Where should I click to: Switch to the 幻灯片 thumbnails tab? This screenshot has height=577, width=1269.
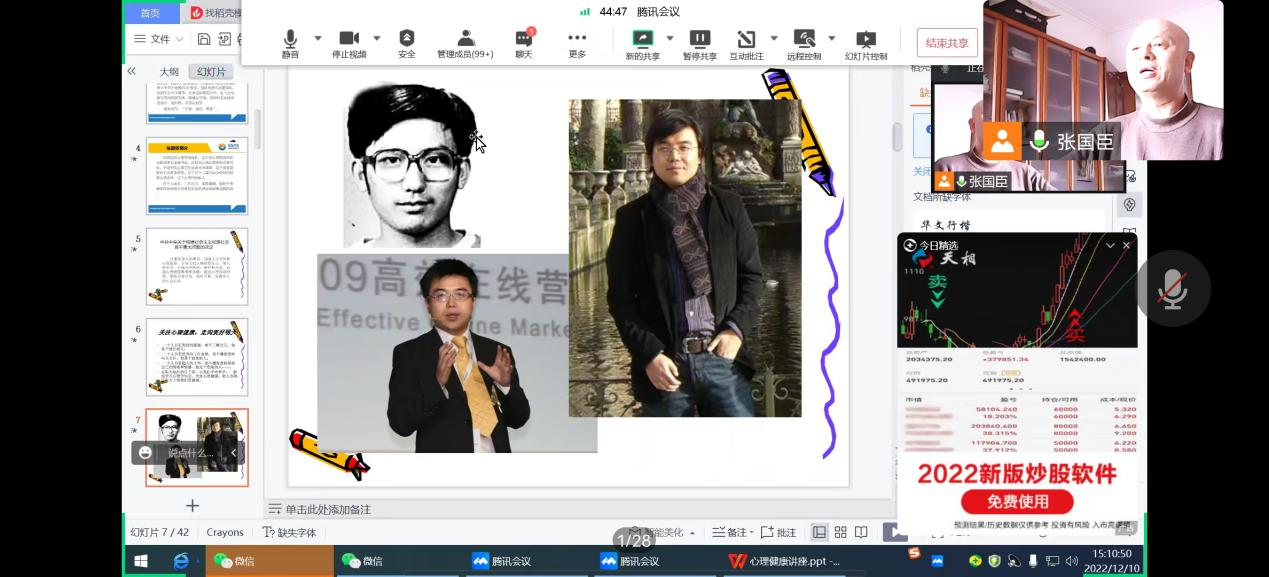tap(211, 72)
